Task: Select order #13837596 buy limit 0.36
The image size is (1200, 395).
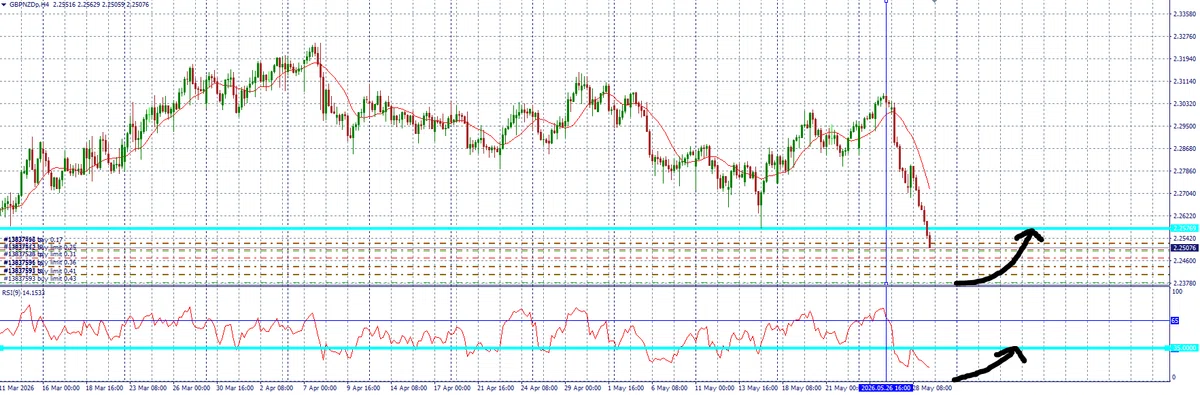Action: [40, 262]
